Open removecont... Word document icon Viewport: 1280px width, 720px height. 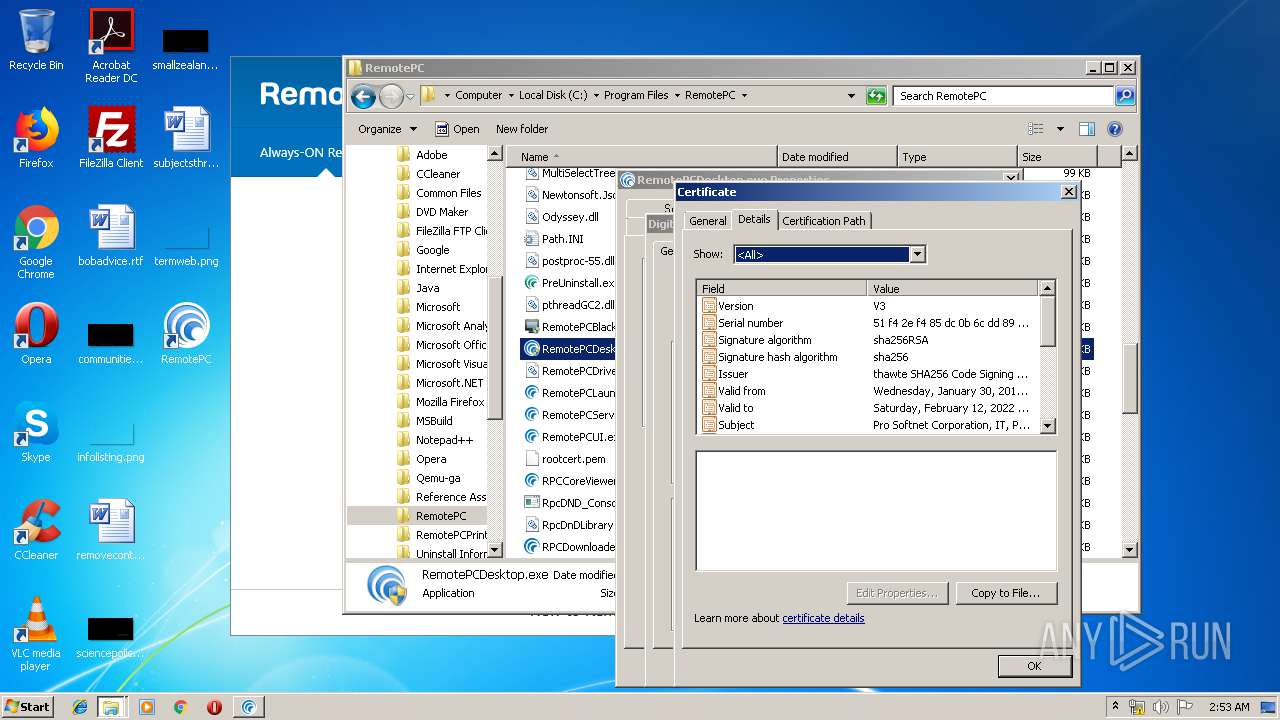[111, 530]
